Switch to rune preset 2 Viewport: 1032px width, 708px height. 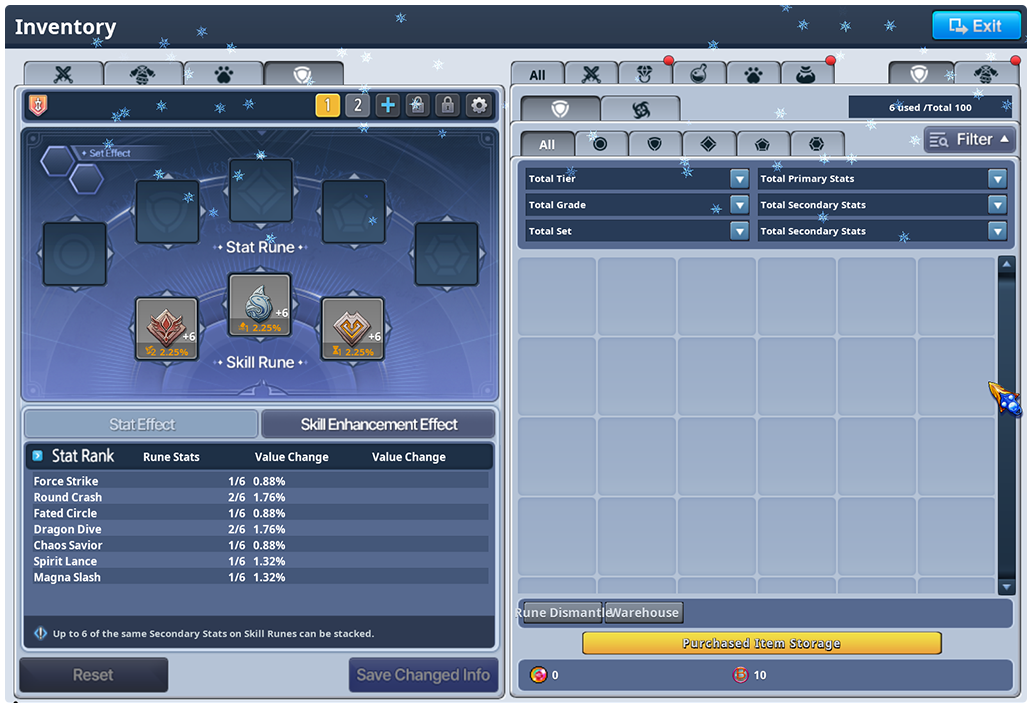click(x=358, y=105)
